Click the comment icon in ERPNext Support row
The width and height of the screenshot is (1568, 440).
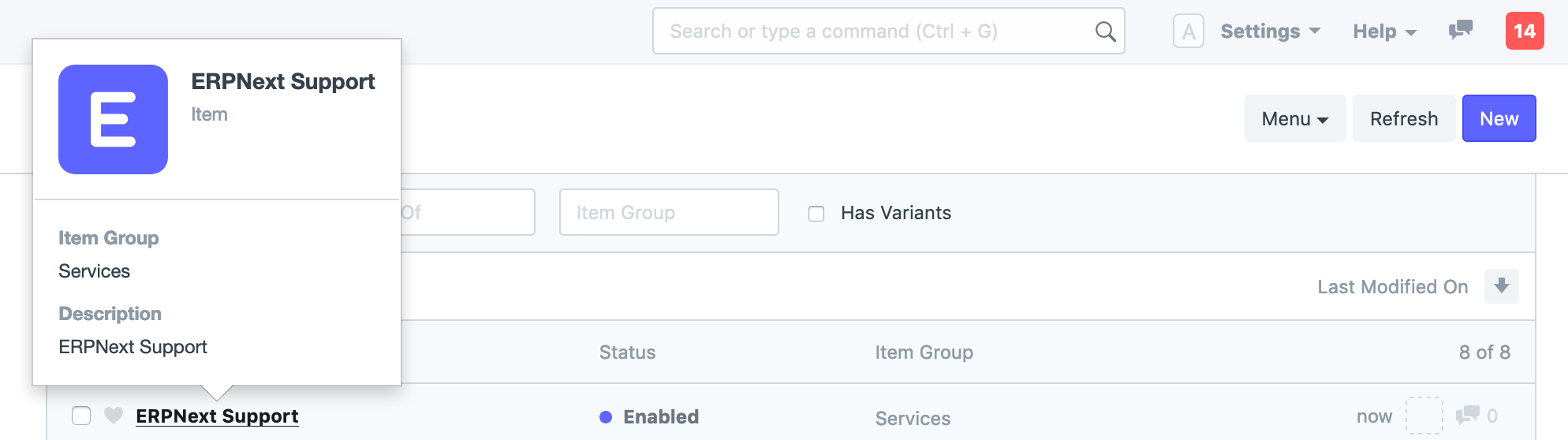1467,415
